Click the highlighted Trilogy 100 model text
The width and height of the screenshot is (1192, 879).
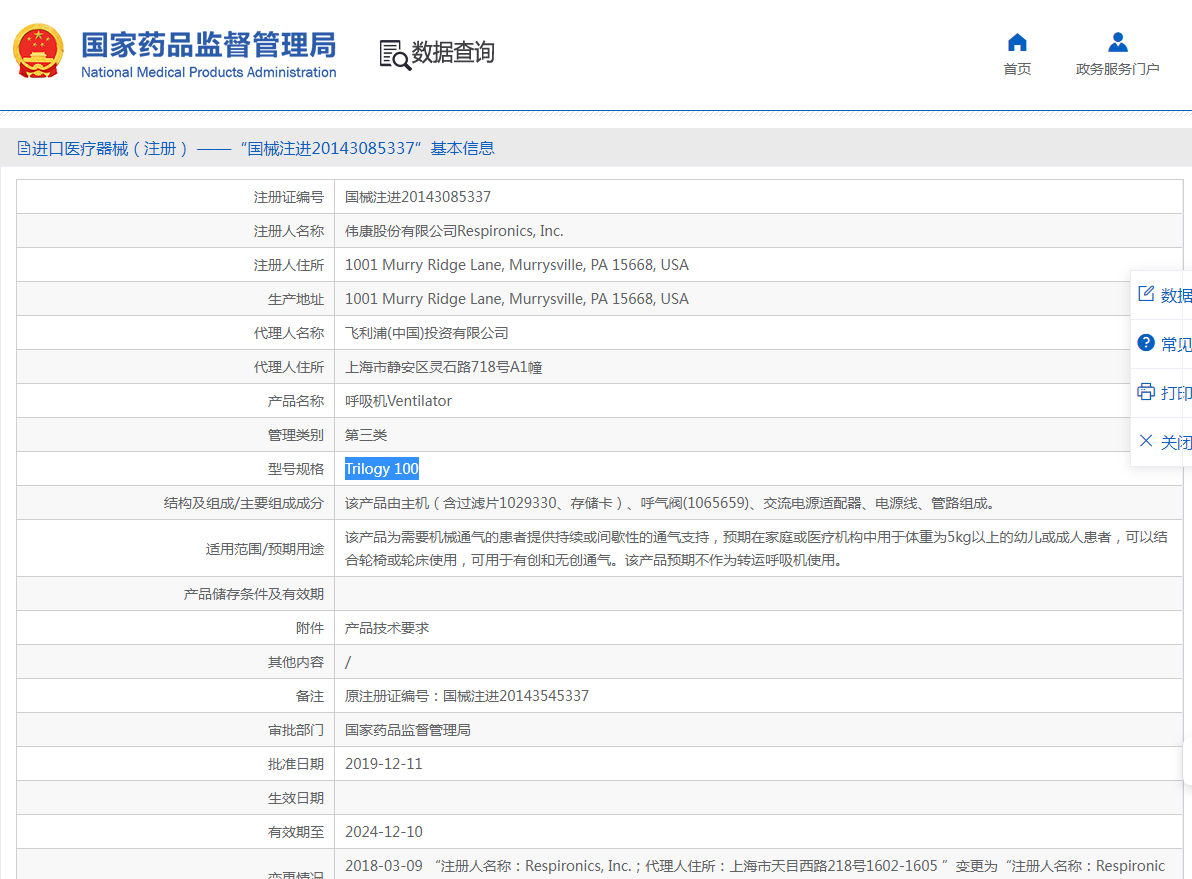click(382, 469)
